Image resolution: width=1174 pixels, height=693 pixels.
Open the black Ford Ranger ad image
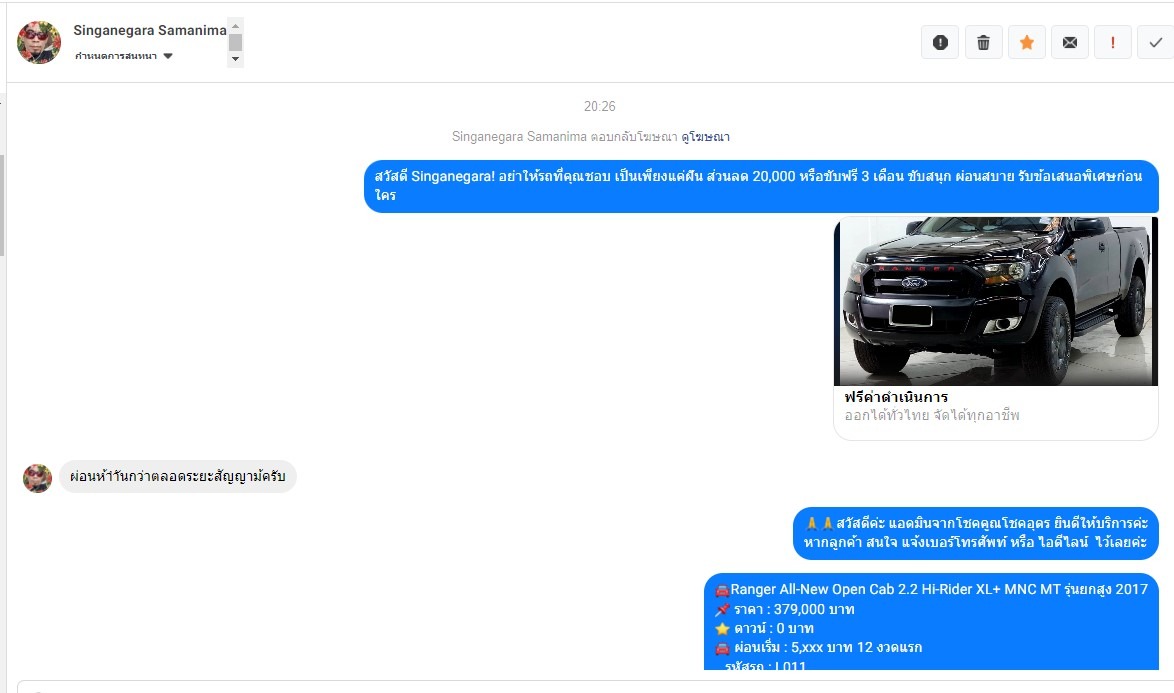[x=996, y=301]
